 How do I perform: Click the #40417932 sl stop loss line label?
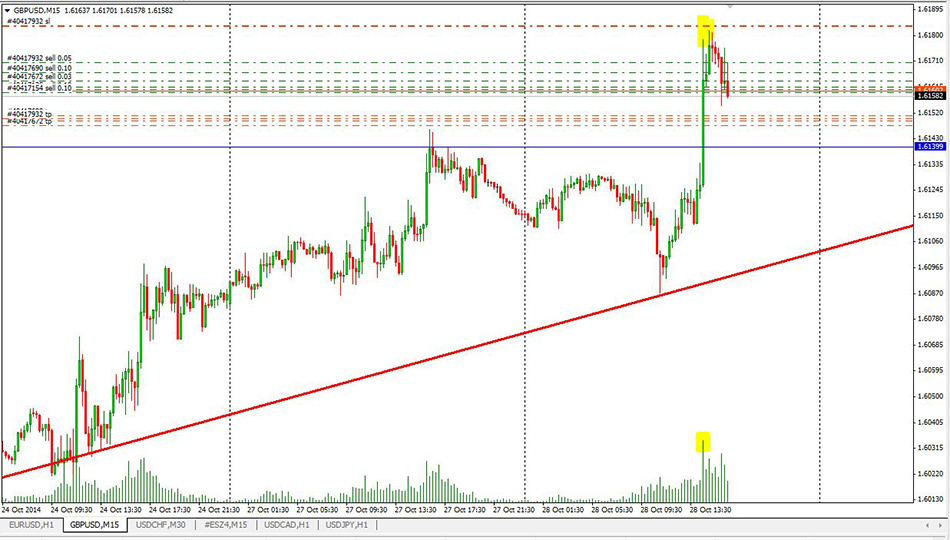point(29,20)
